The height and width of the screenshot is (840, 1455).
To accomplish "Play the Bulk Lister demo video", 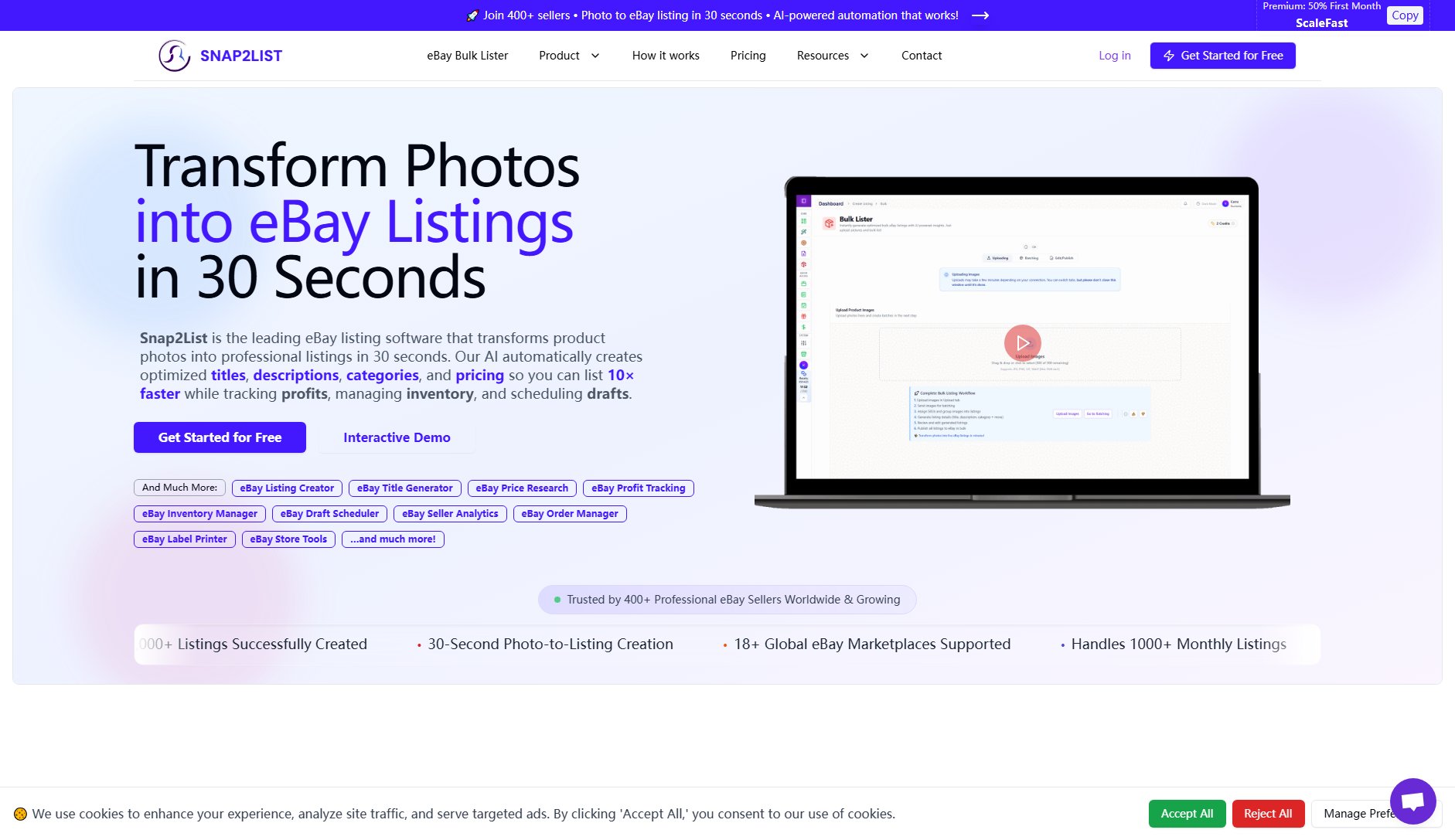I will (x=1022, y=342).
